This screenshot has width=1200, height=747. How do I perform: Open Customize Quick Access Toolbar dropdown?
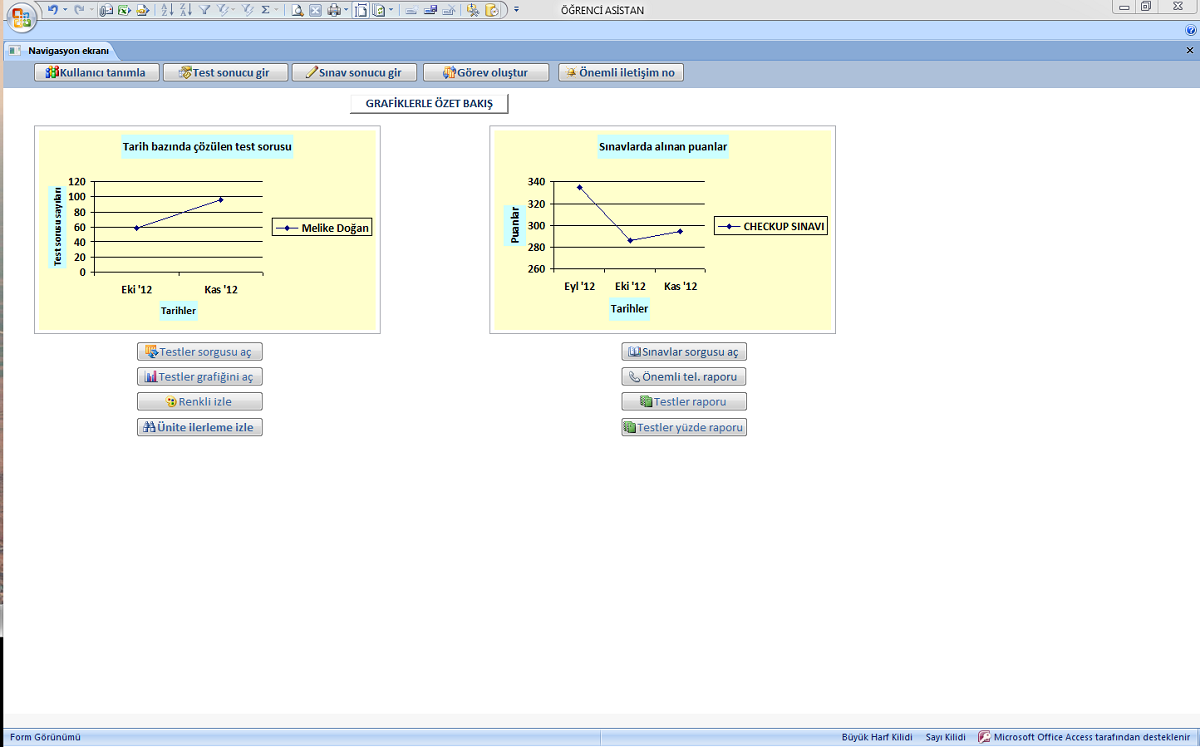[x=517, y=10]
